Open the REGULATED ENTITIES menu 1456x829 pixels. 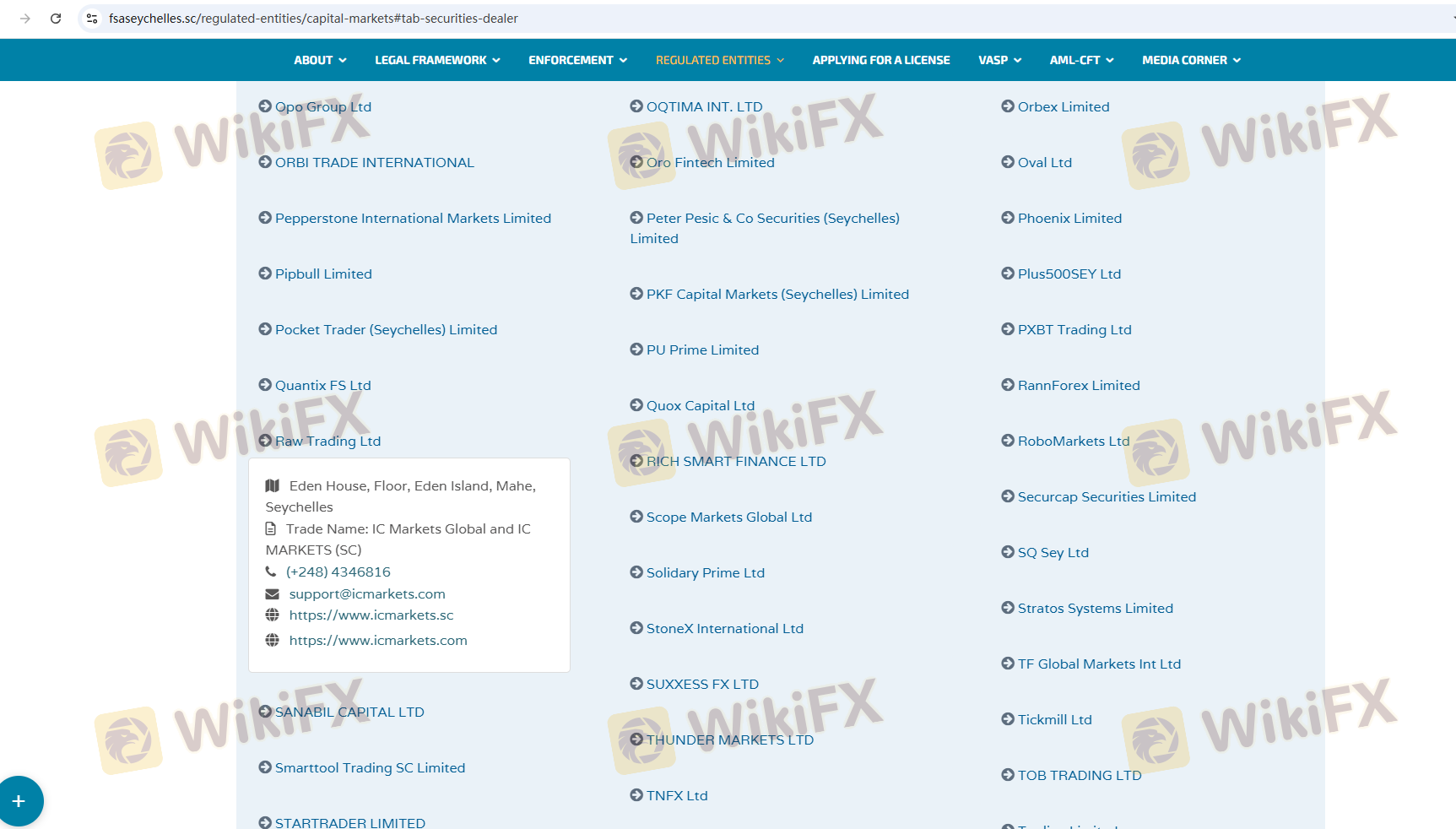[719, 60]
